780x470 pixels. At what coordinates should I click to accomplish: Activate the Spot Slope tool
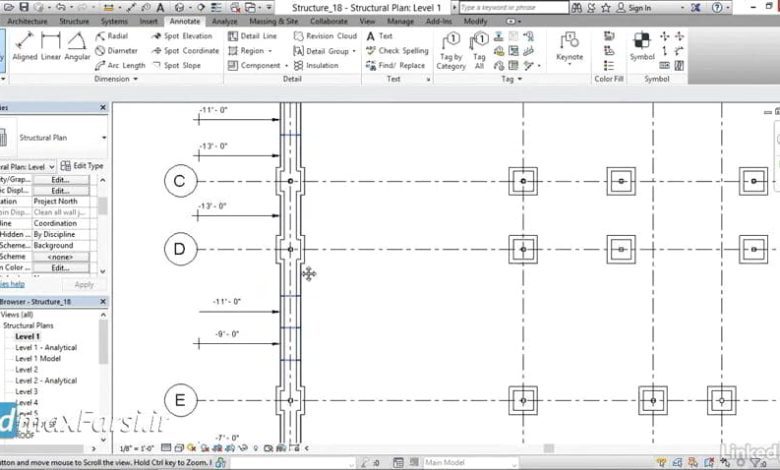176,65
